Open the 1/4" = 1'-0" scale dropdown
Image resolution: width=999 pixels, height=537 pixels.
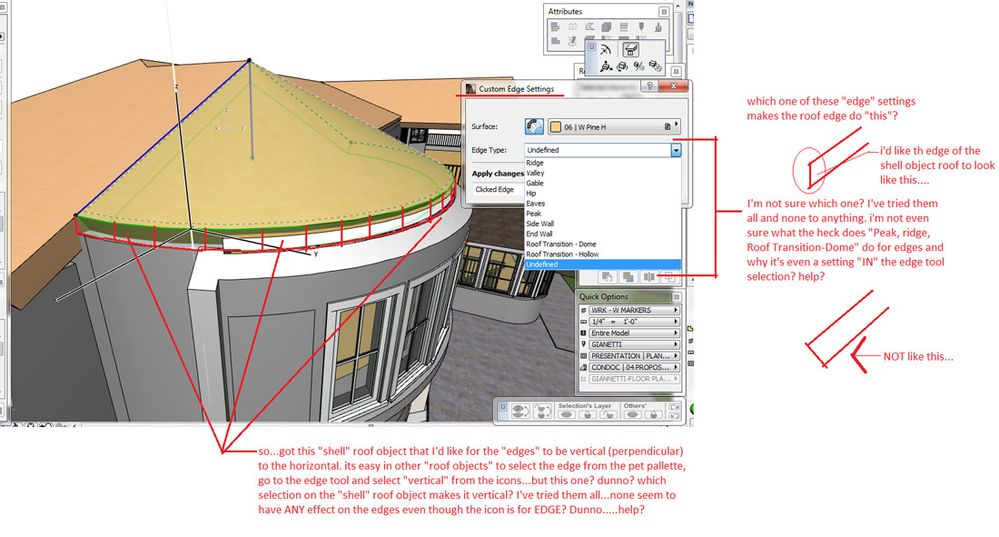(634, 322)
